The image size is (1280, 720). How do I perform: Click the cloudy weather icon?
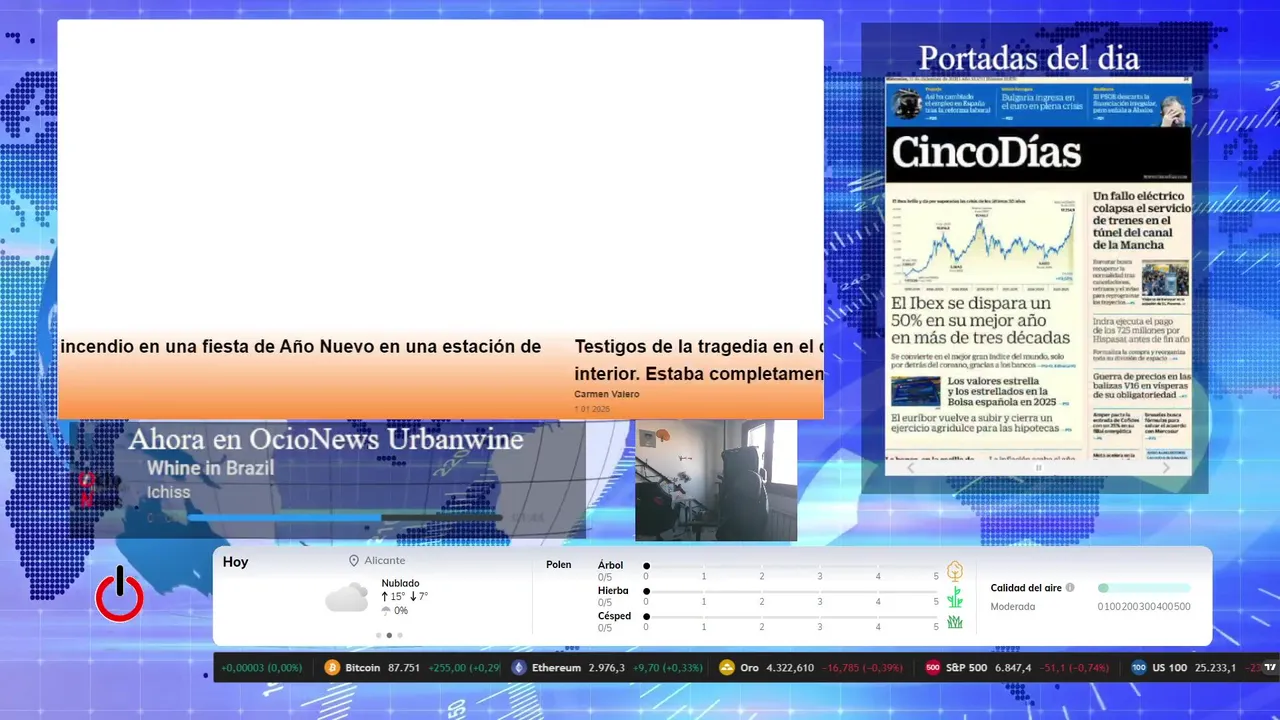[x=347, y=598]
